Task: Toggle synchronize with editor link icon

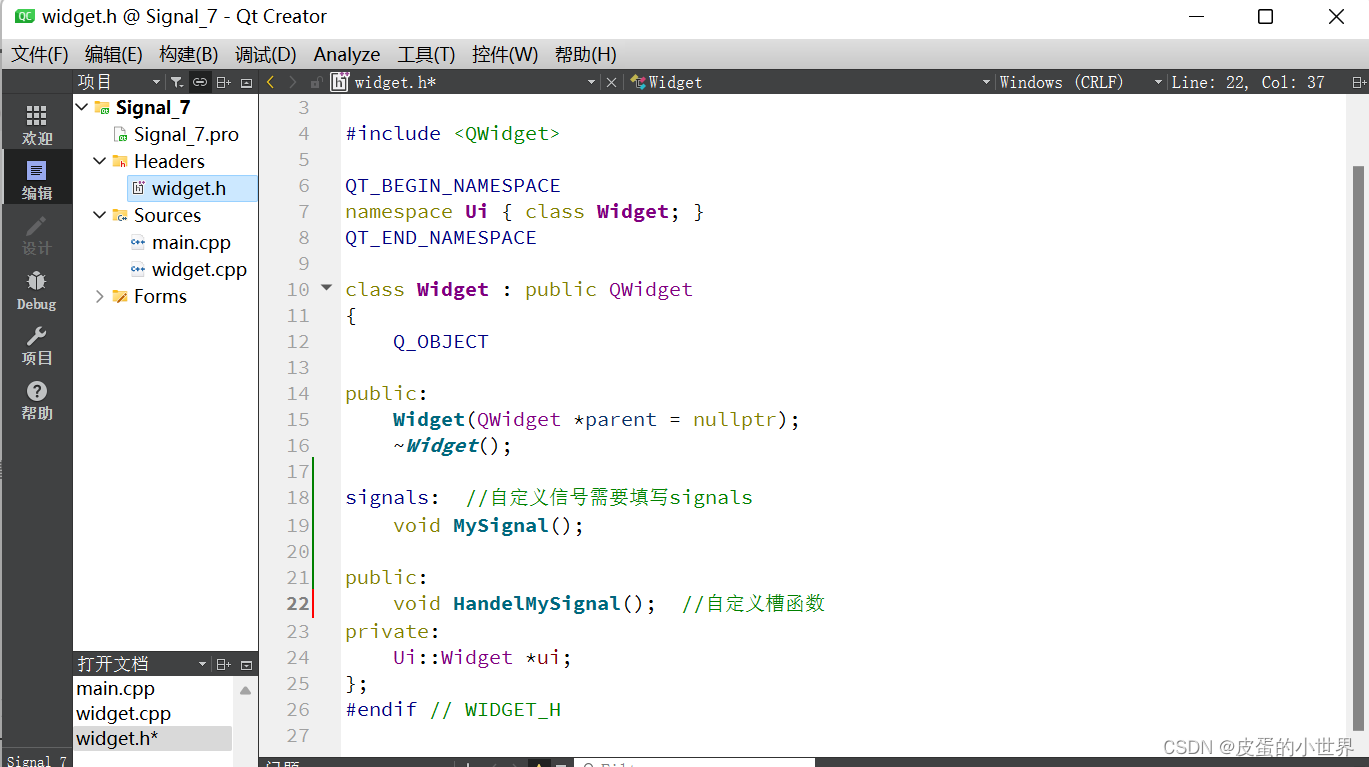Action: (x=200, y=82)
